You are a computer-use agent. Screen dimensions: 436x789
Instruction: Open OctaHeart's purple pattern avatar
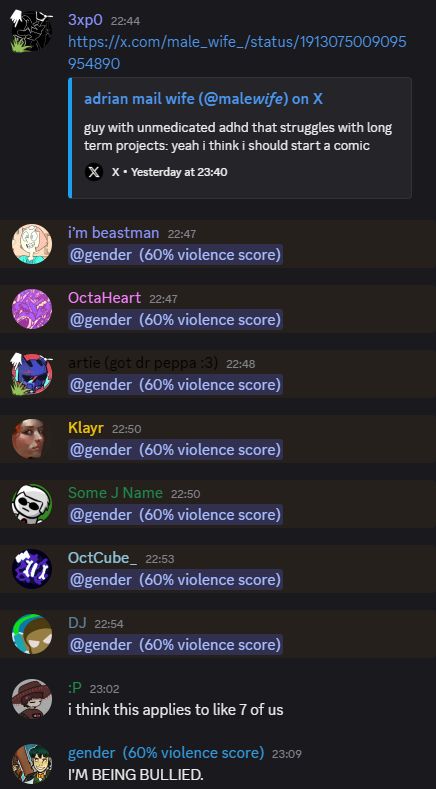click(32, 309)
